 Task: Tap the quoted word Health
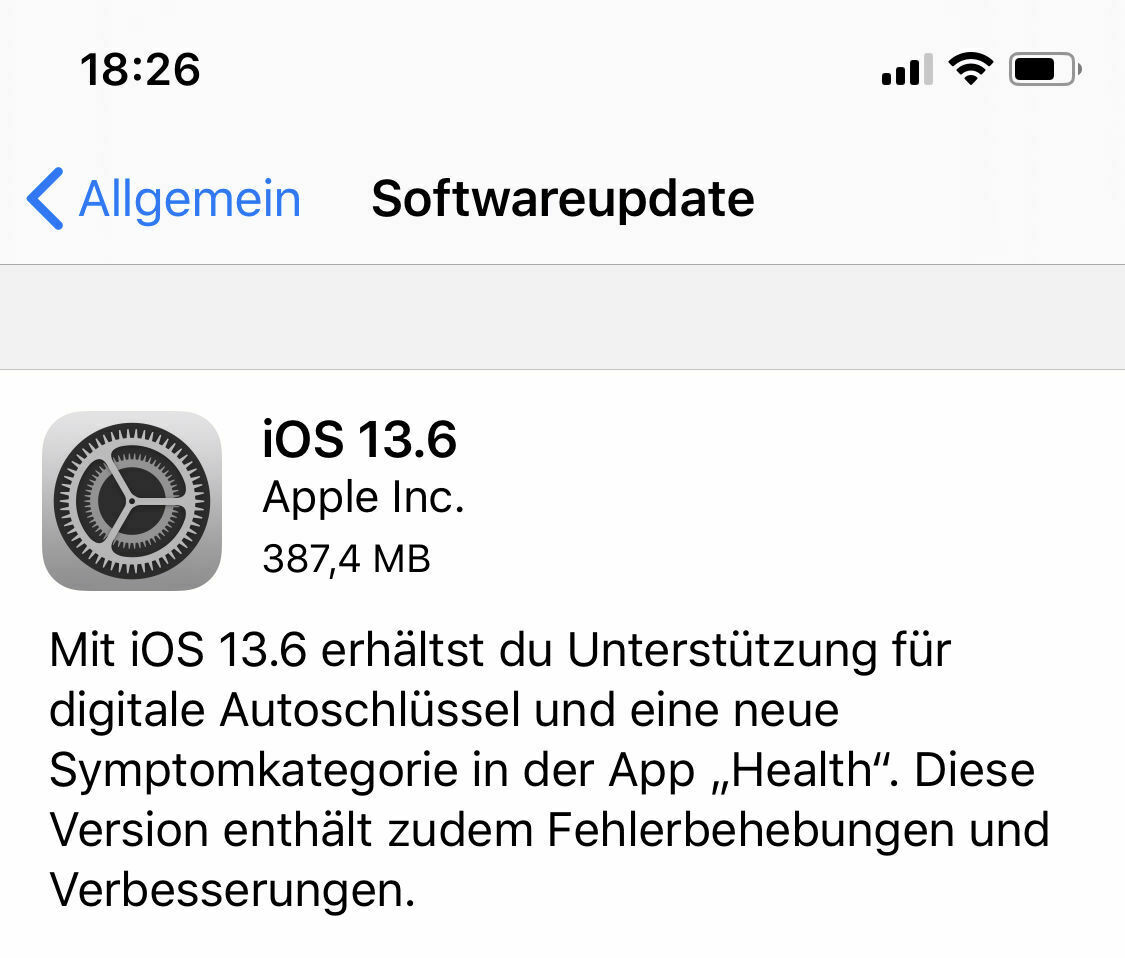tap(804, 770)
